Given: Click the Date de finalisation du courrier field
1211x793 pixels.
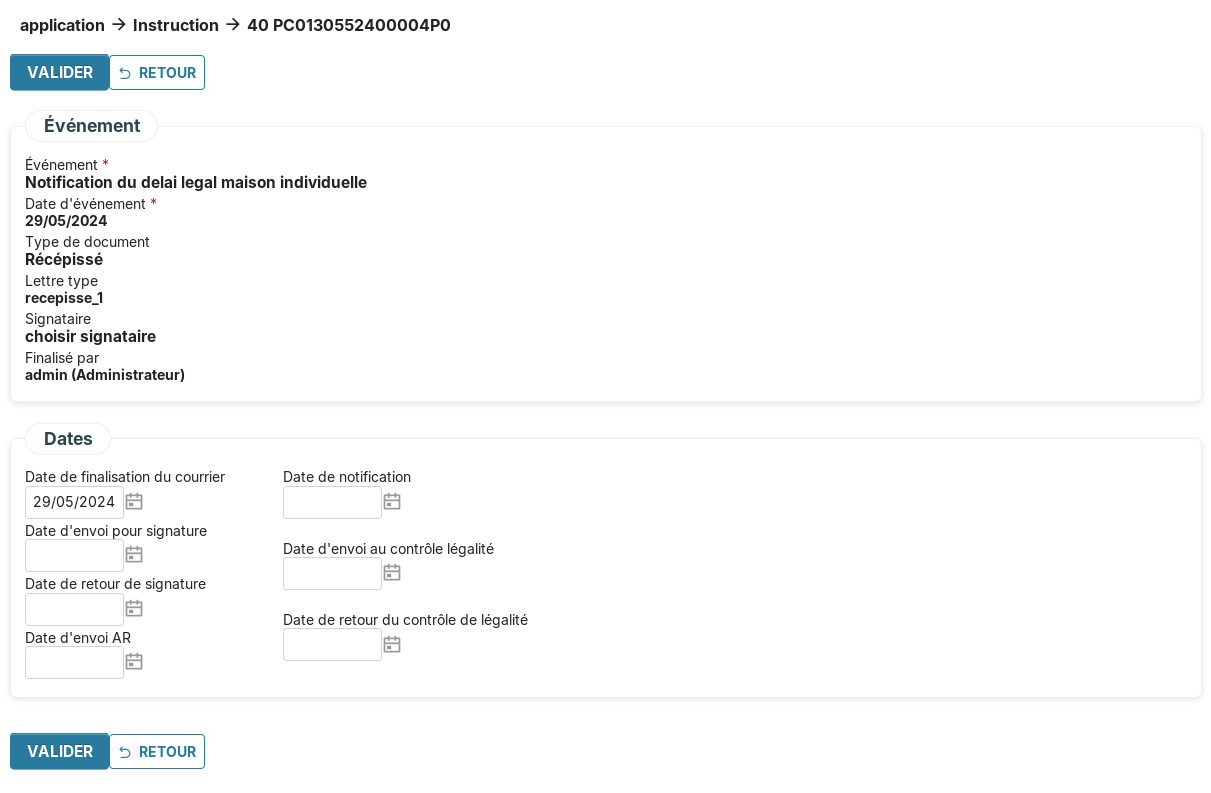Looking at the screenshot, I should (74, 502).
